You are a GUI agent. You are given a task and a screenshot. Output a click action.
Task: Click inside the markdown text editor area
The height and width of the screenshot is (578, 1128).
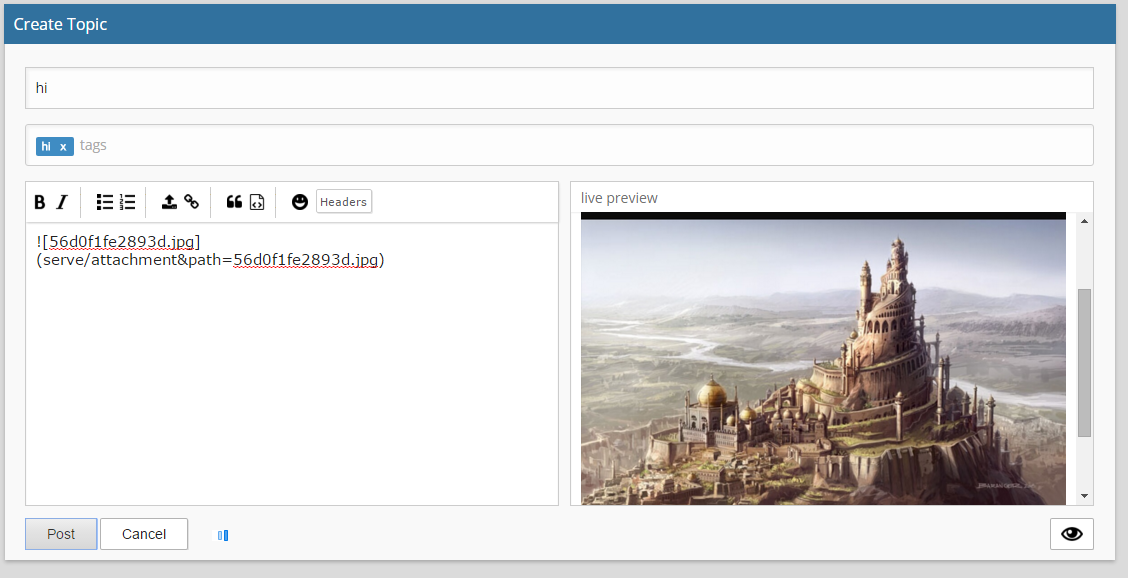[x=292, y=363]
